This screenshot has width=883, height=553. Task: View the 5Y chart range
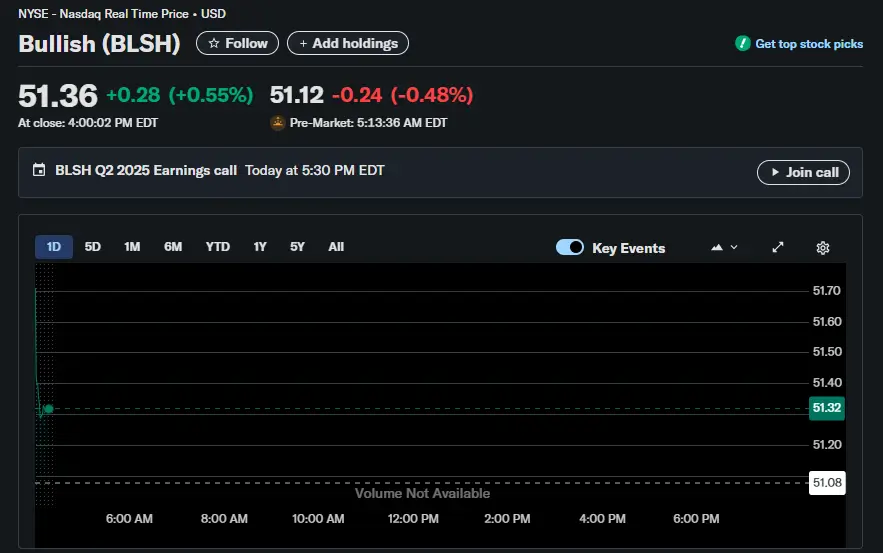point(297,247)
